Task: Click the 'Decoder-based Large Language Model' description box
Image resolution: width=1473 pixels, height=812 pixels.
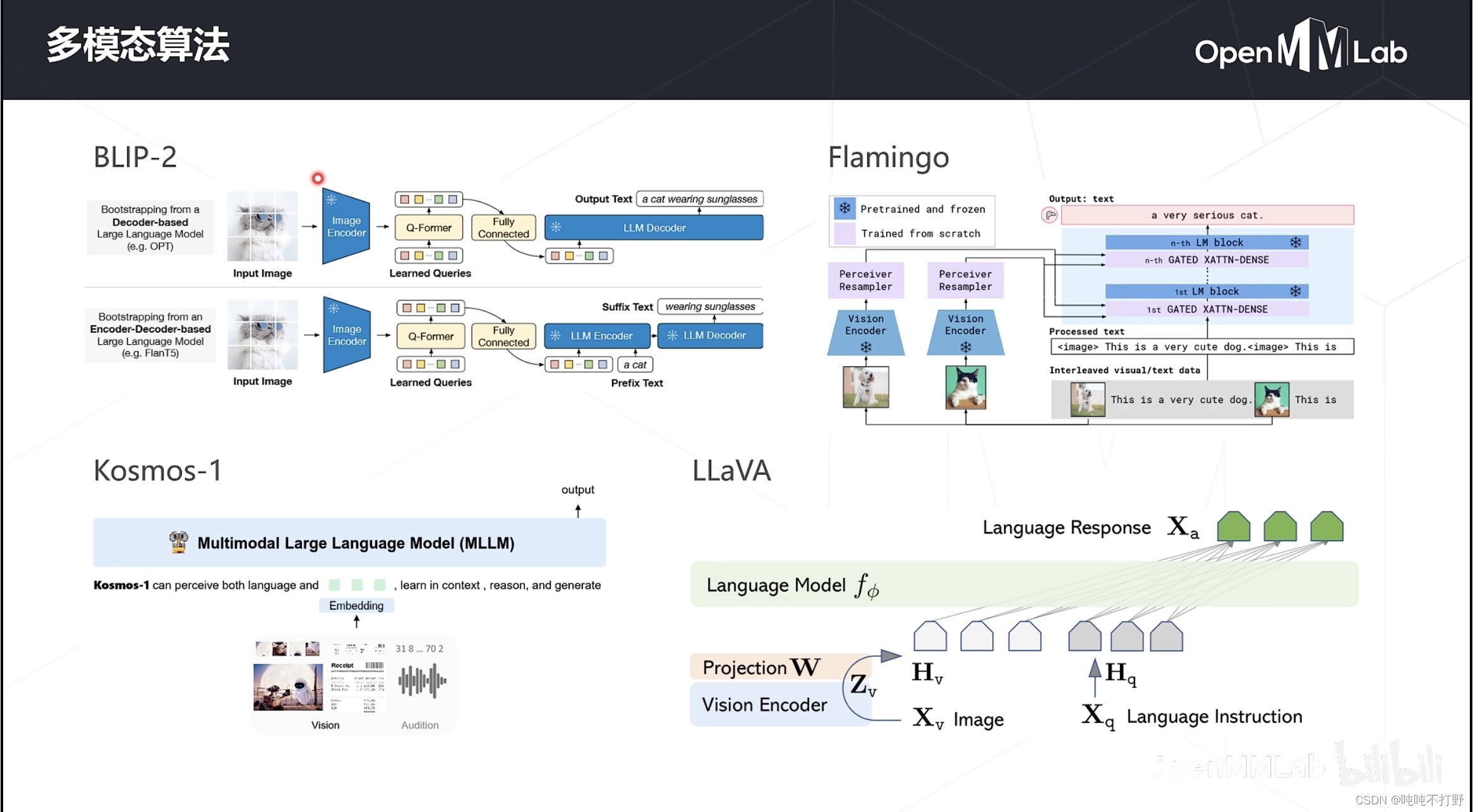Action: 150,227
